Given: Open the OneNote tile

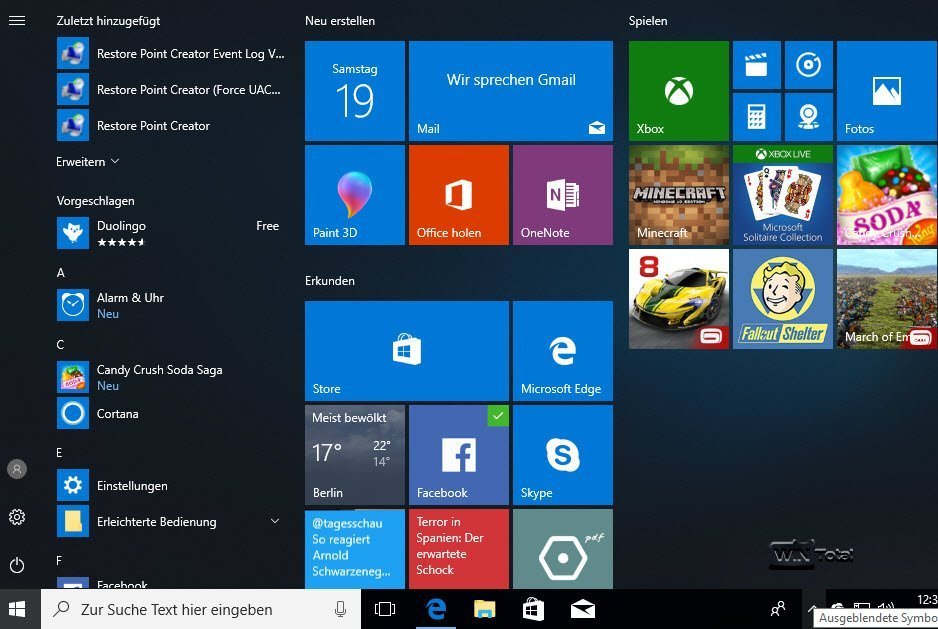Looking at the screenshot, I should (x=563, y=195).
